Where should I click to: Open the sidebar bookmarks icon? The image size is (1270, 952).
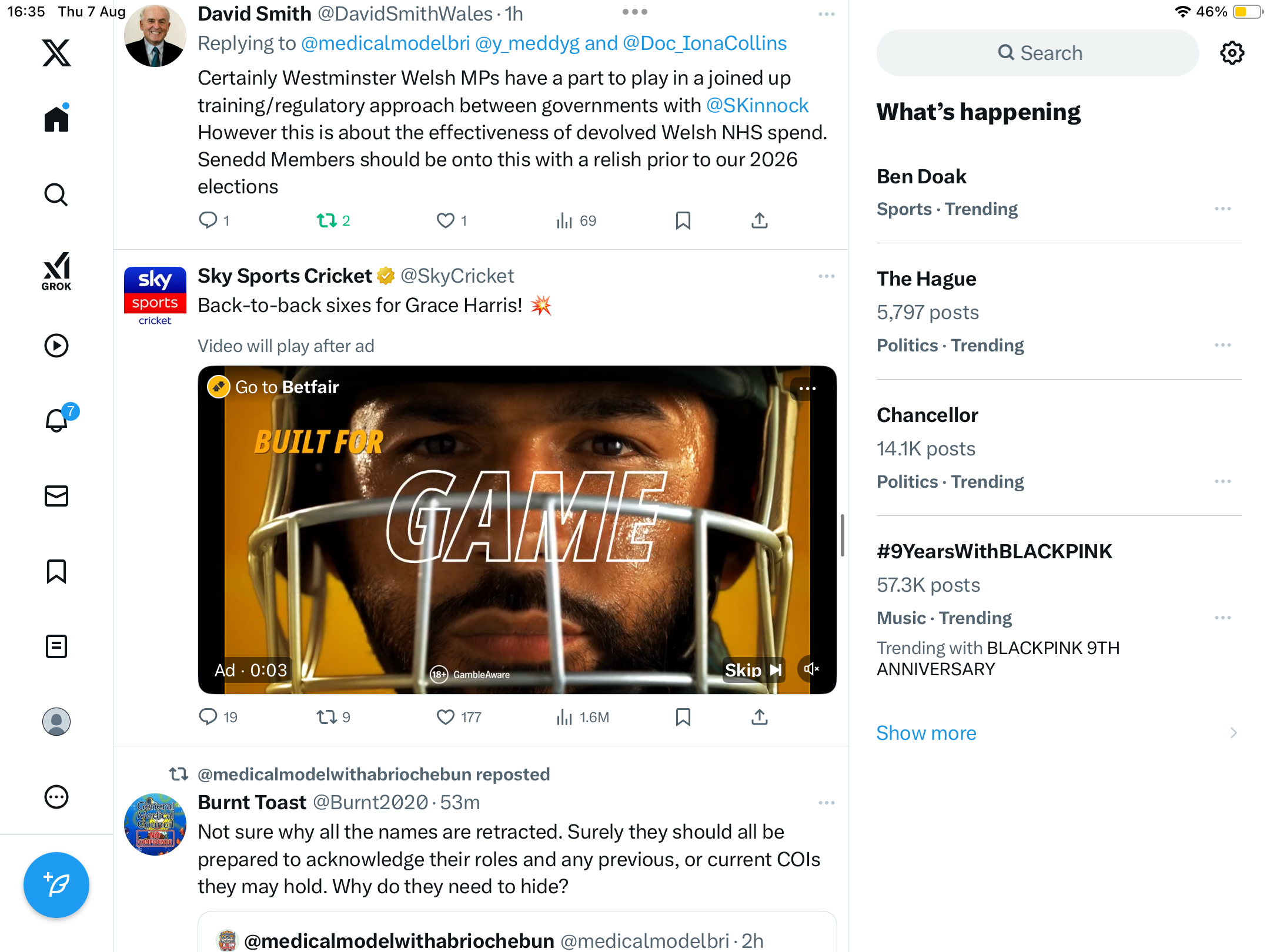click(x=56, y=571)
